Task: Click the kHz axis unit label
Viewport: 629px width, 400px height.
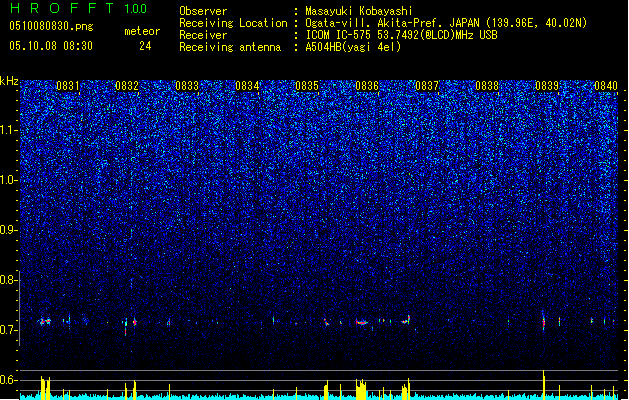Action: tap(9, 81)
